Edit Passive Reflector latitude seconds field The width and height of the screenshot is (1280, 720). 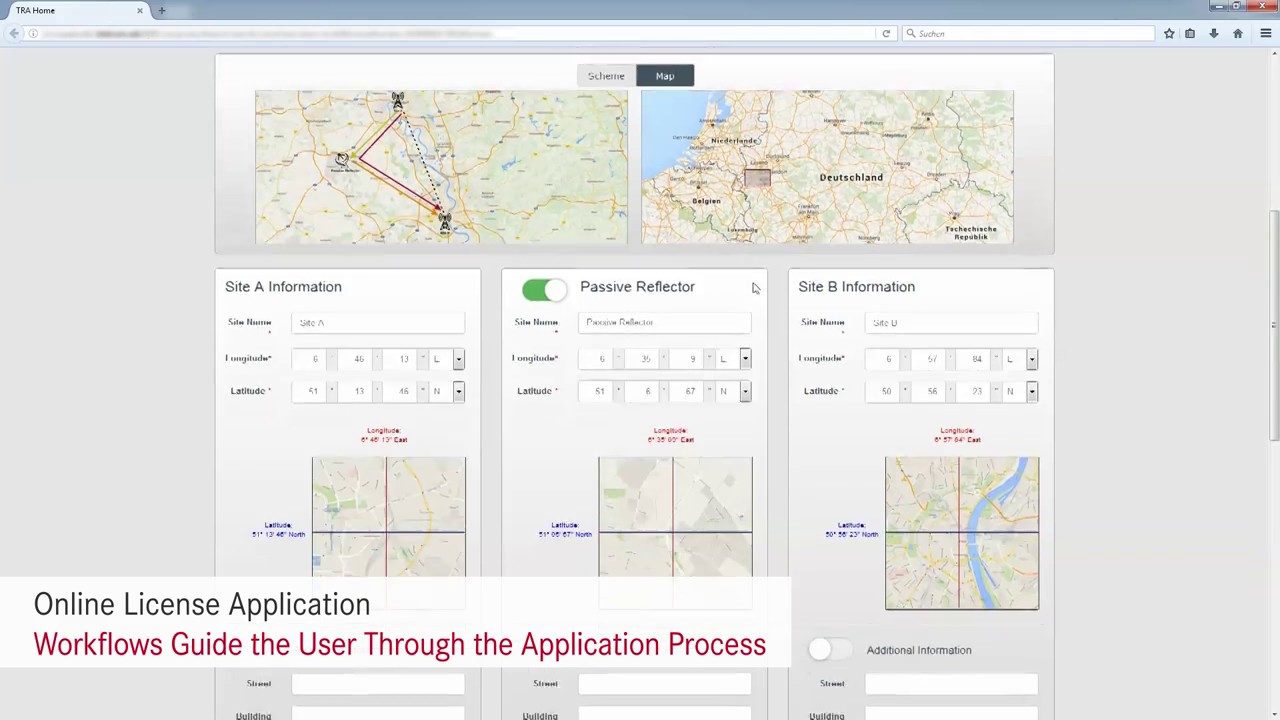point(688,391)
